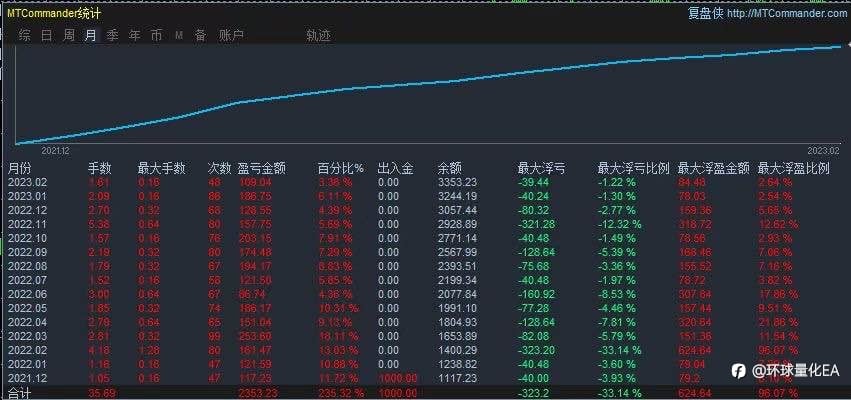The width and height of the screenshot is (851, 400).
Task: Click the 2023.02 chart end label
Action: coord(825,151)
